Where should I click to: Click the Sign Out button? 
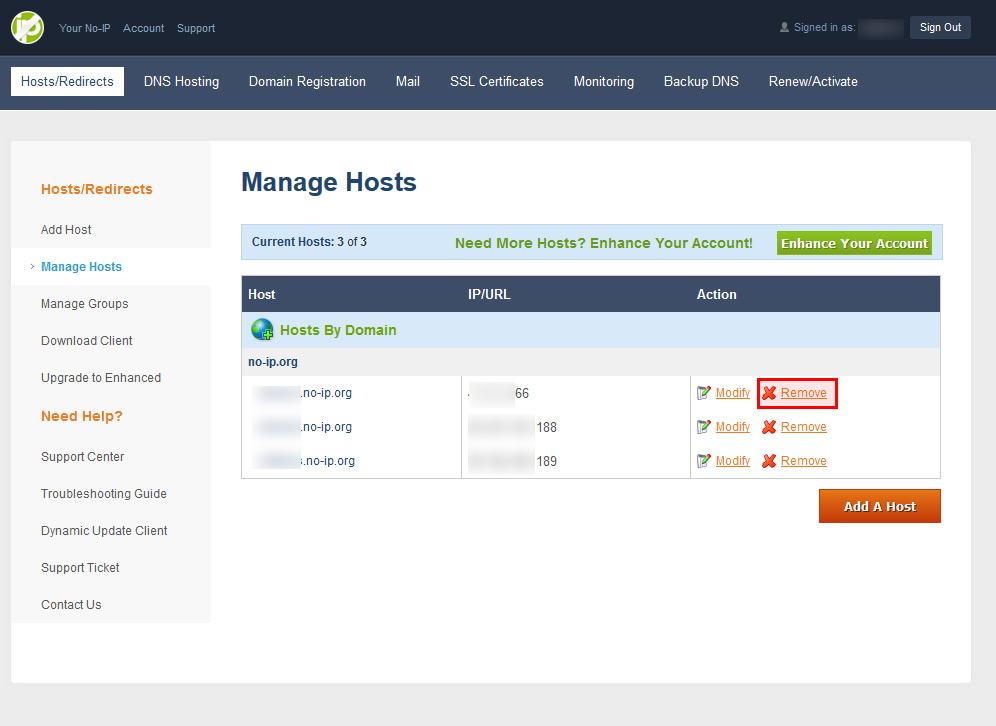[x=940, y=27]
